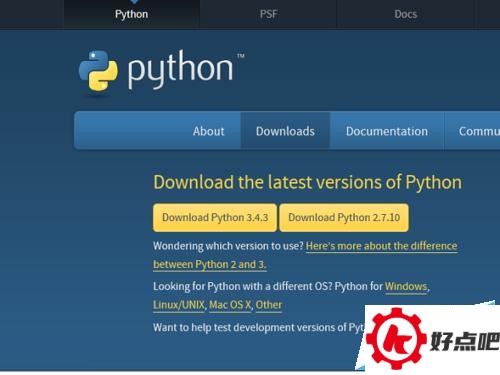The image size is (500, 375).
Task: Click text "Looking for Python with a different OS?"
Action: [x=243, y=286]
